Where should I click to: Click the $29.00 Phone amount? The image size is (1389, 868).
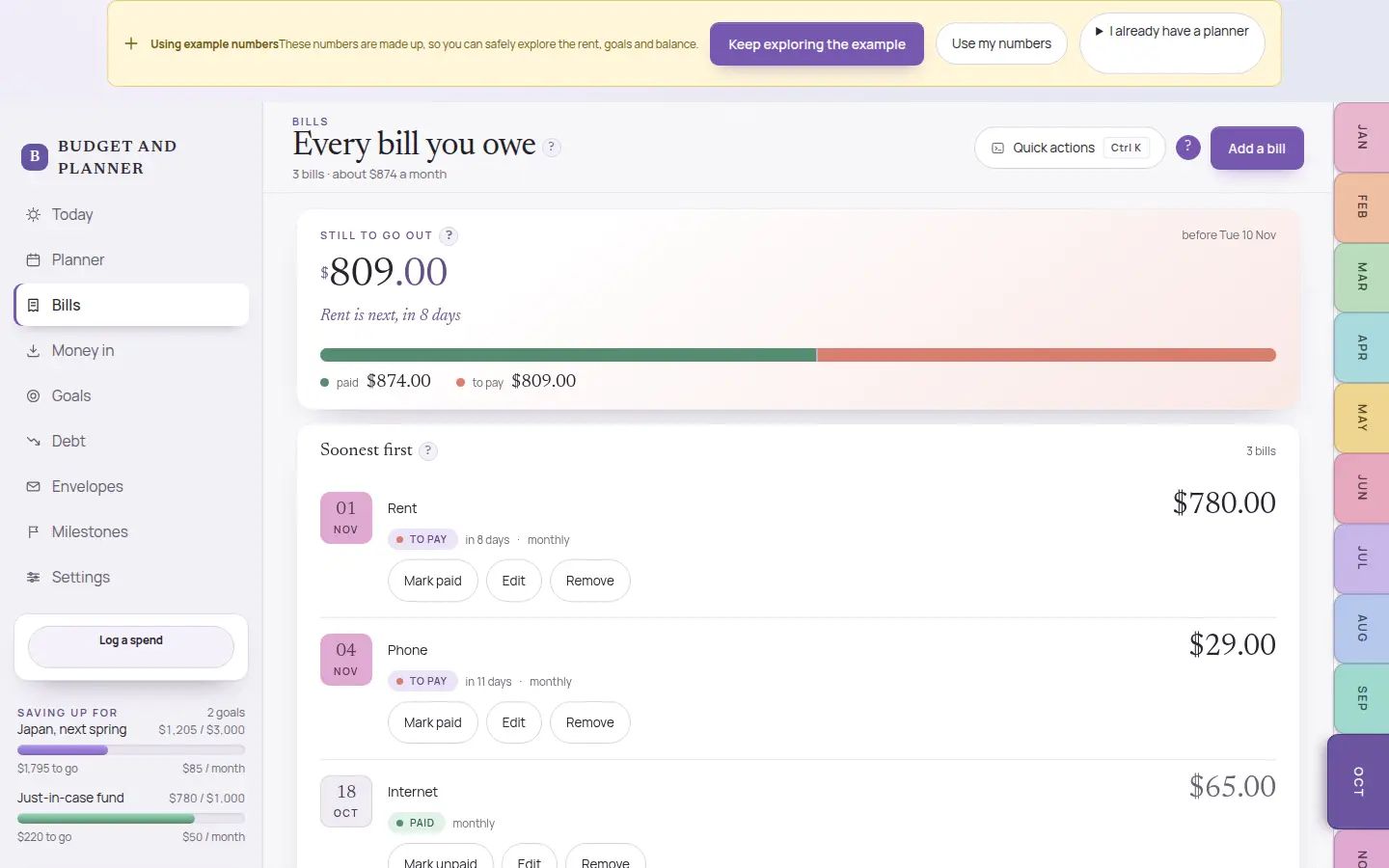tap(1233, 644)
